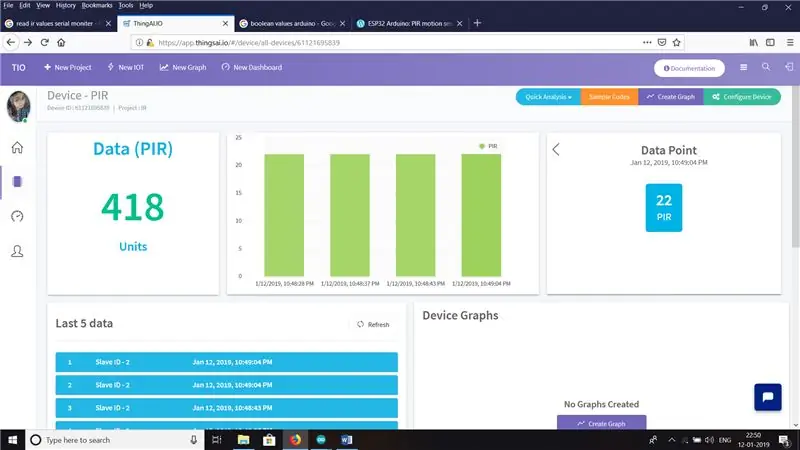800x450 pixels.
Task: Open the Windows Start menu
Action: [x=12, y=440]
